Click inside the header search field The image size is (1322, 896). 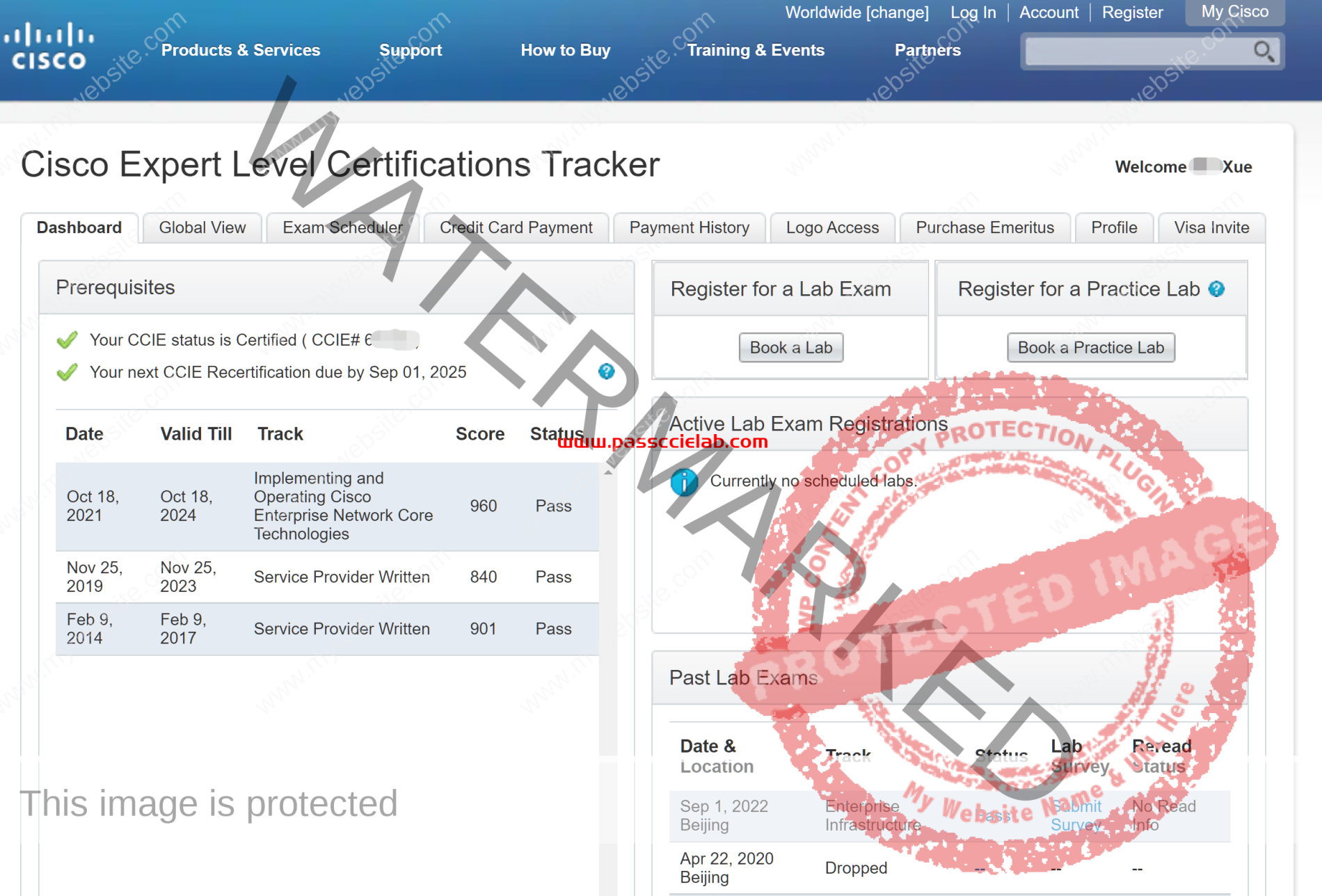(x=1138, y=51)
